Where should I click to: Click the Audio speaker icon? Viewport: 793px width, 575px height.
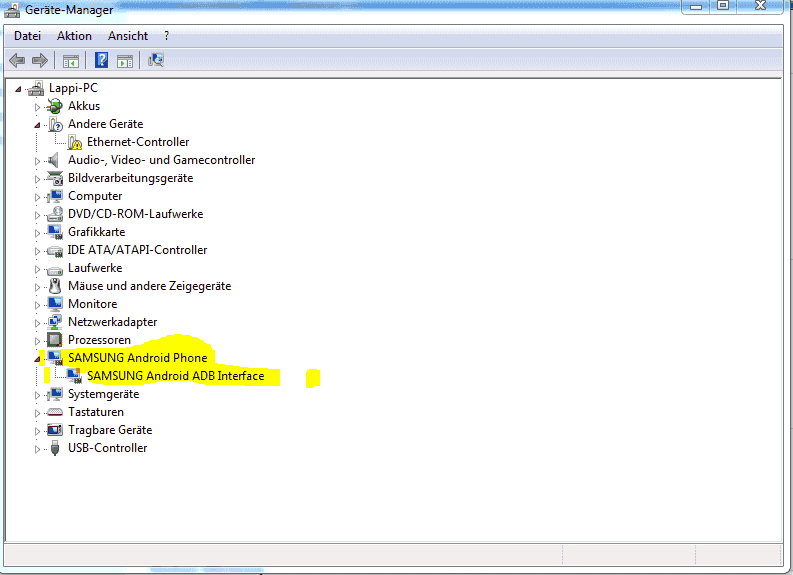[54, 160]
